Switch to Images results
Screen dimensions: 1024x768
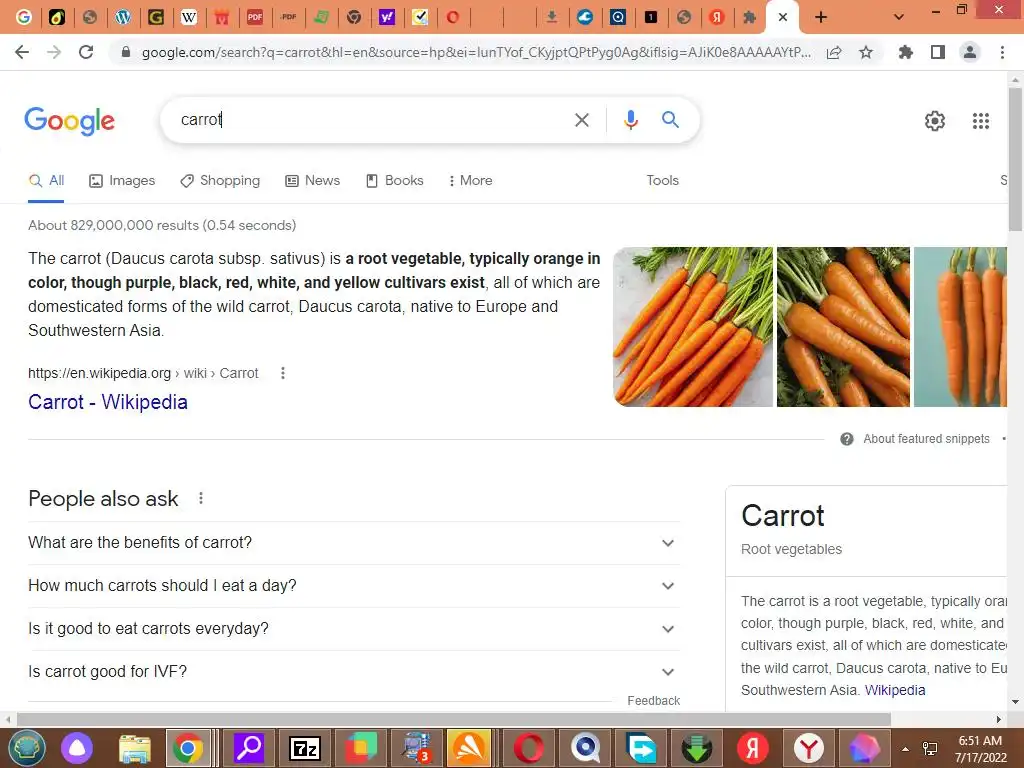click(122, 181)
